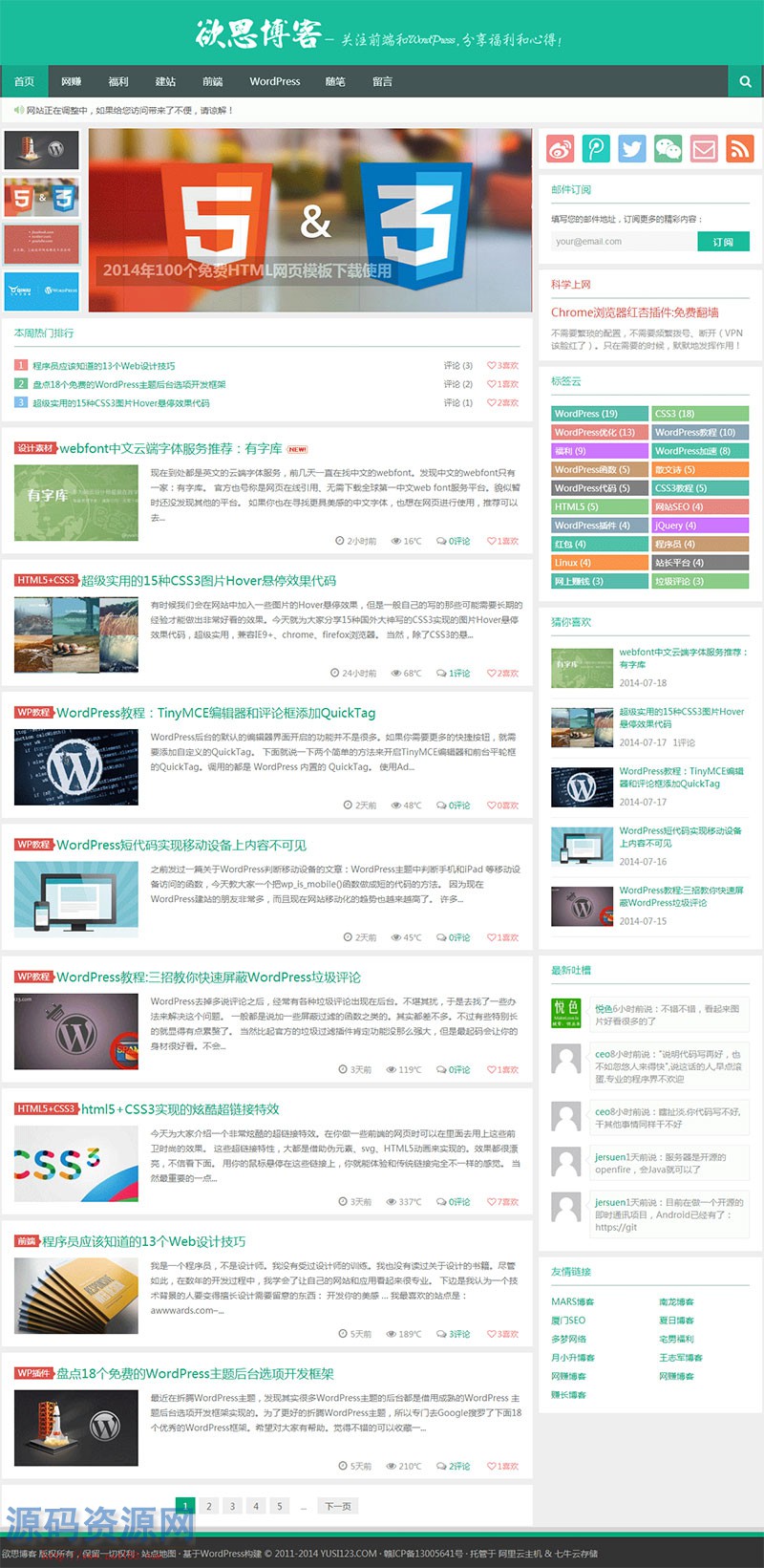Go to pagination page 2
Viewport: 764px width, 1568px height.
coord(209,1506)
